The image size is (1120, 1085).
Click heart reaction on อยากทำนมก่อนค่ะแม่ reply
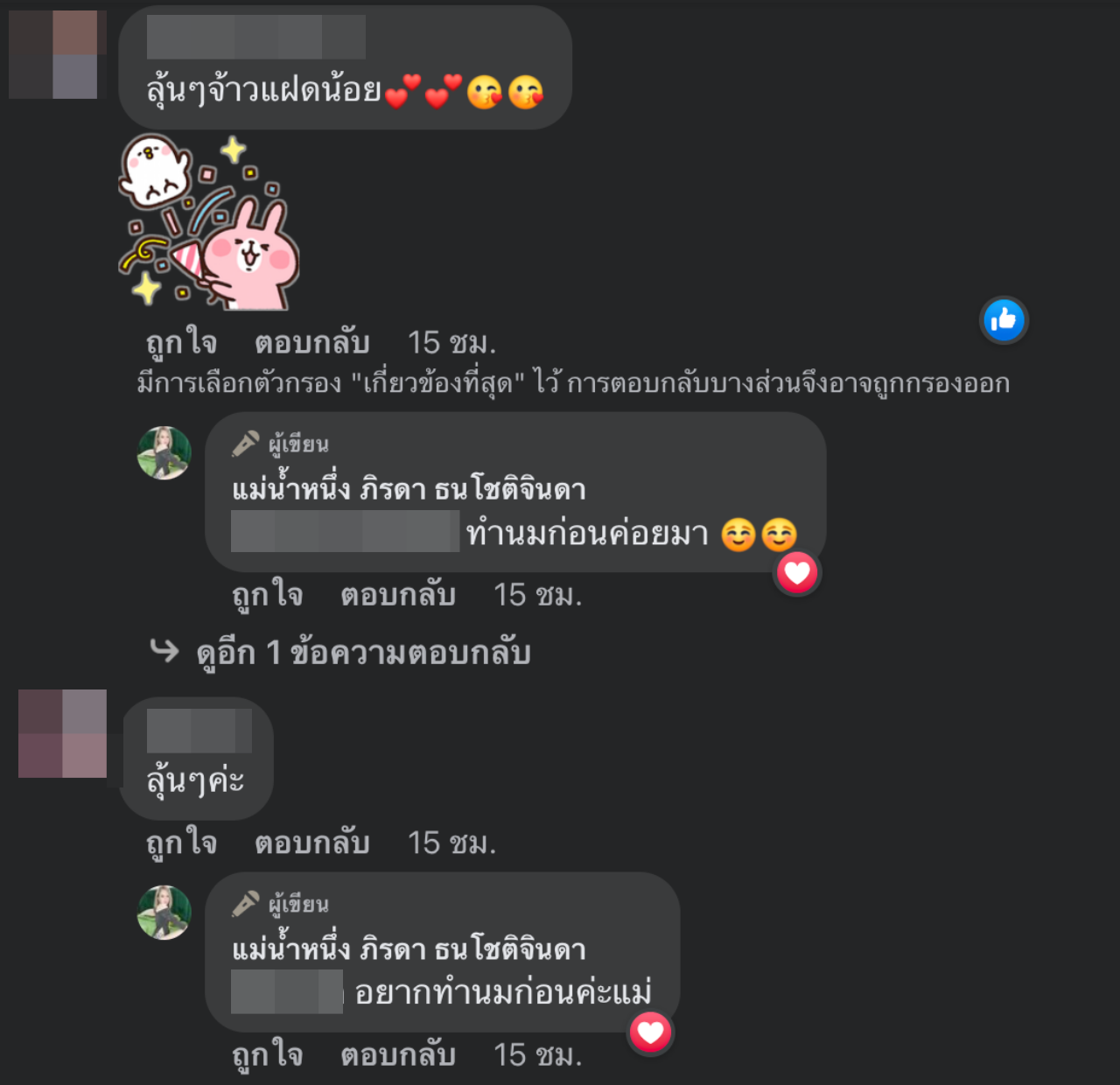coord(651,1032)
